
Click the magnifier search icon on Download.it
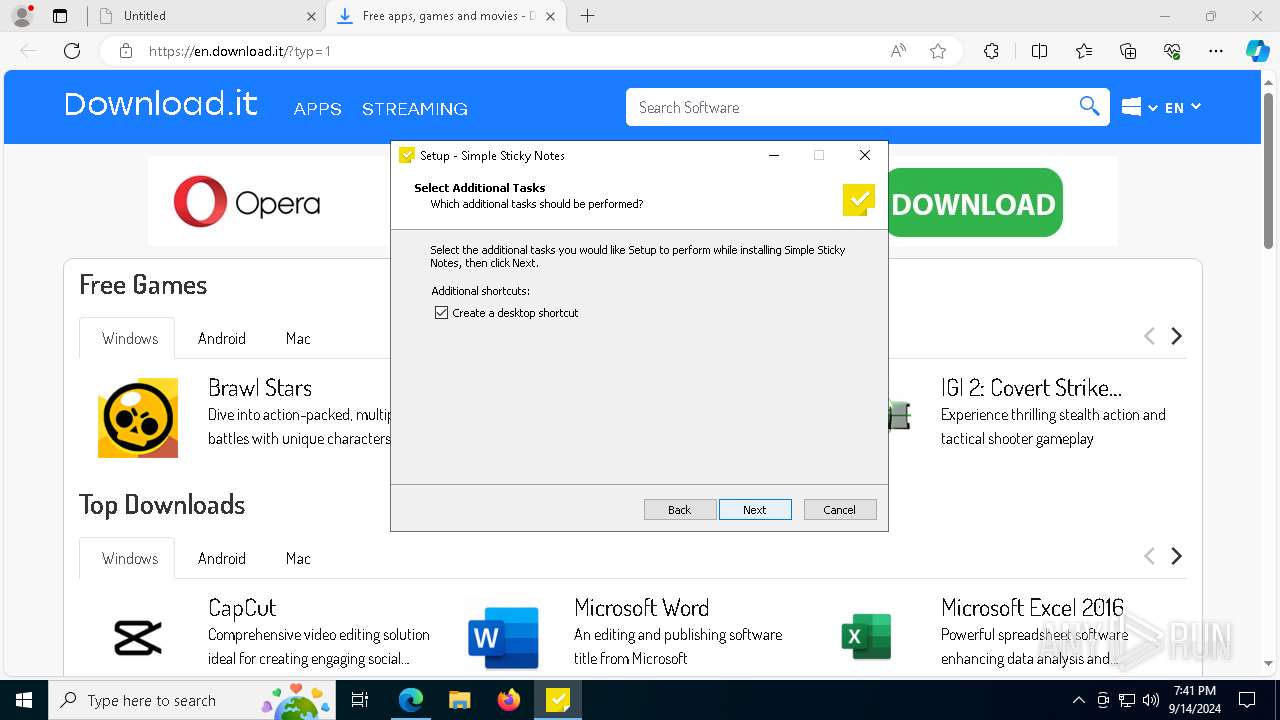click(x=1090, y=107)
